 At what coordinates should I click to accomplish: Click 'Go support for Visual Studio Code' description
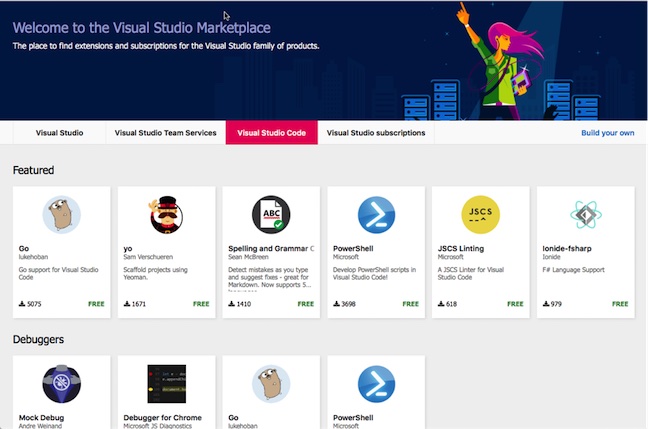coord(58,273)
